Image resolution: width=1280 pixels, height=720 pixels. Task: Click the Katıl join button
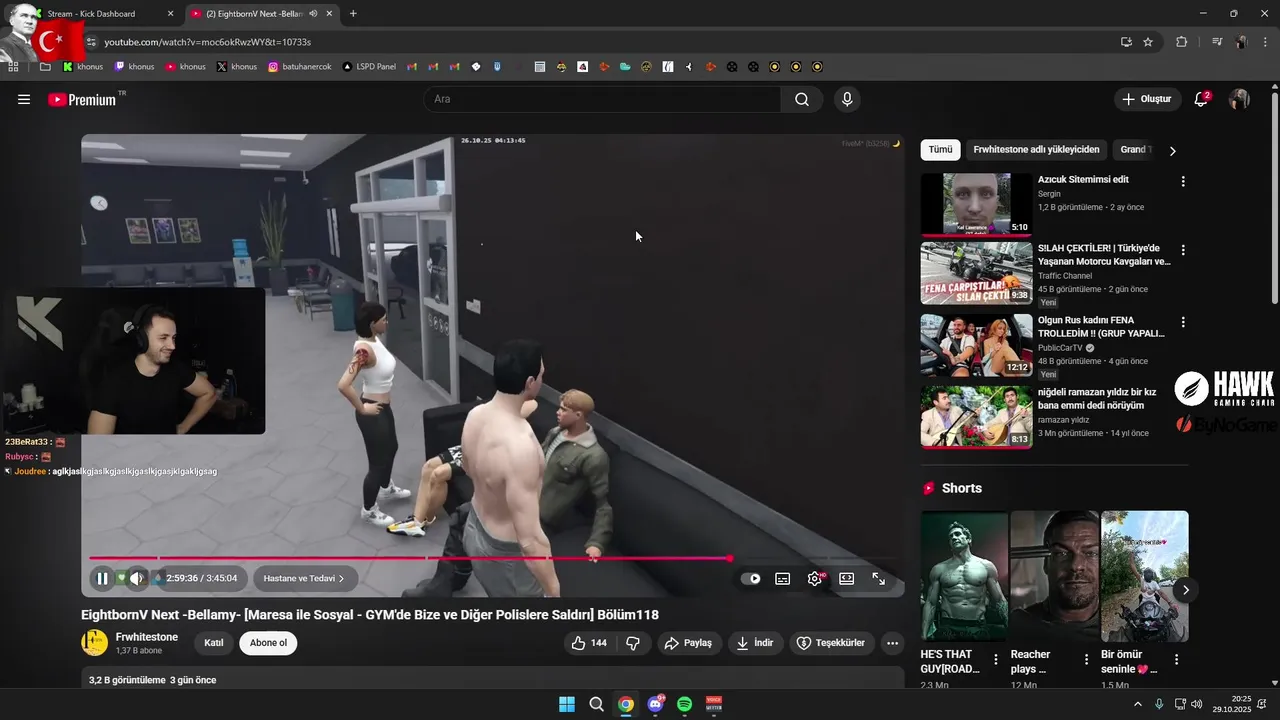[x=214, y=643]
